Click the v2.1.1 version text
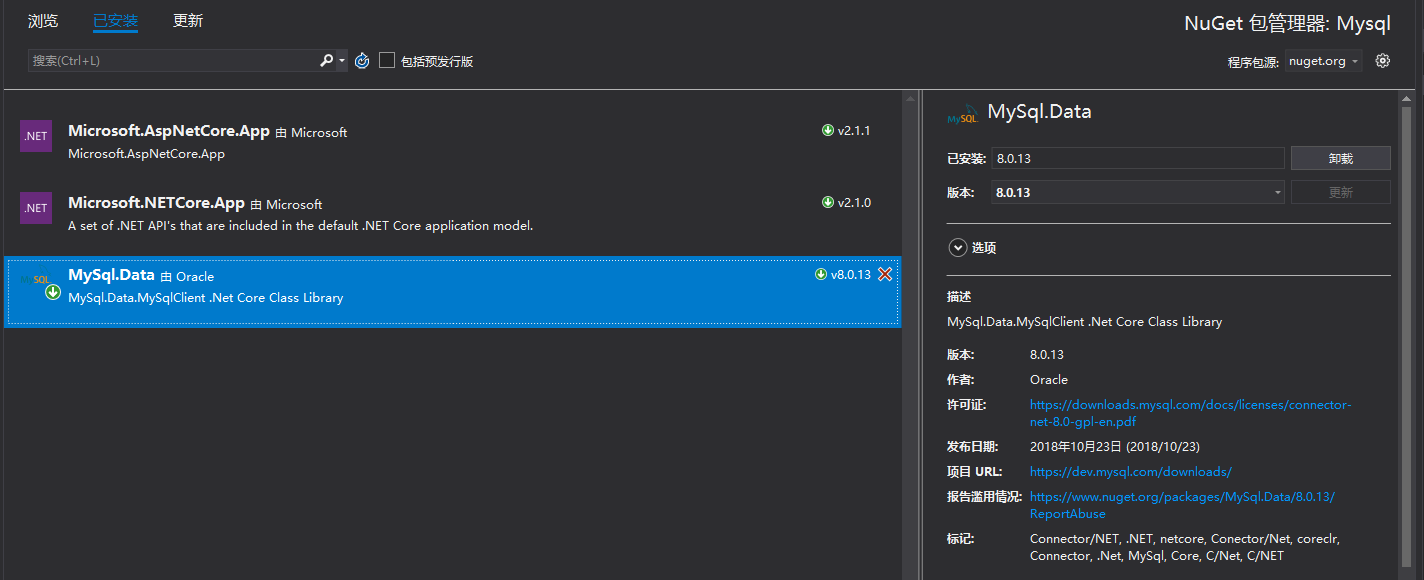The height and width of the screenshot is (580, 1424). click(854, 130)
